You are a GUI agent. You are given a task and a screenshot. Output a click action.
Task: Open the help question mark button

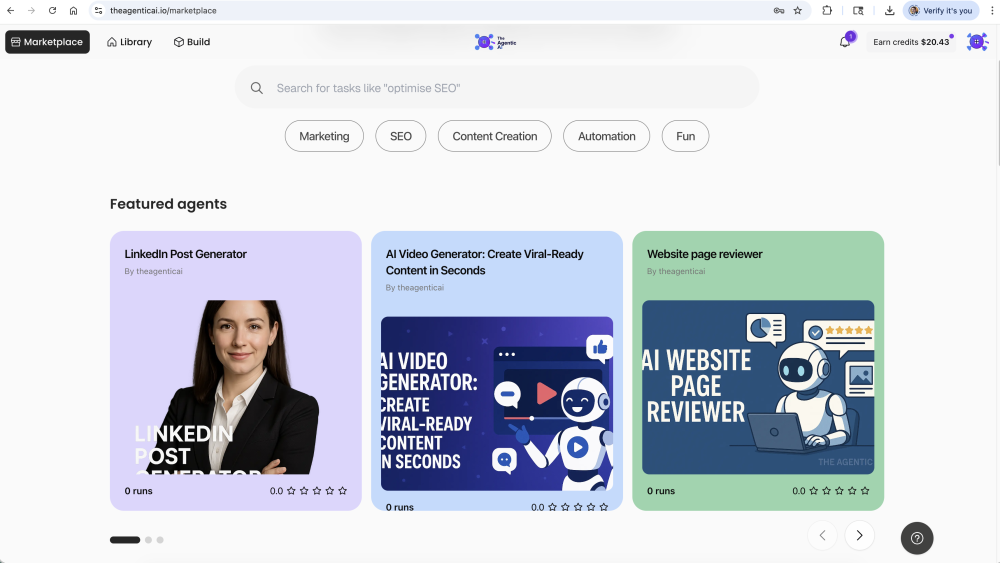pyautogui.click(x=916, y=538)
